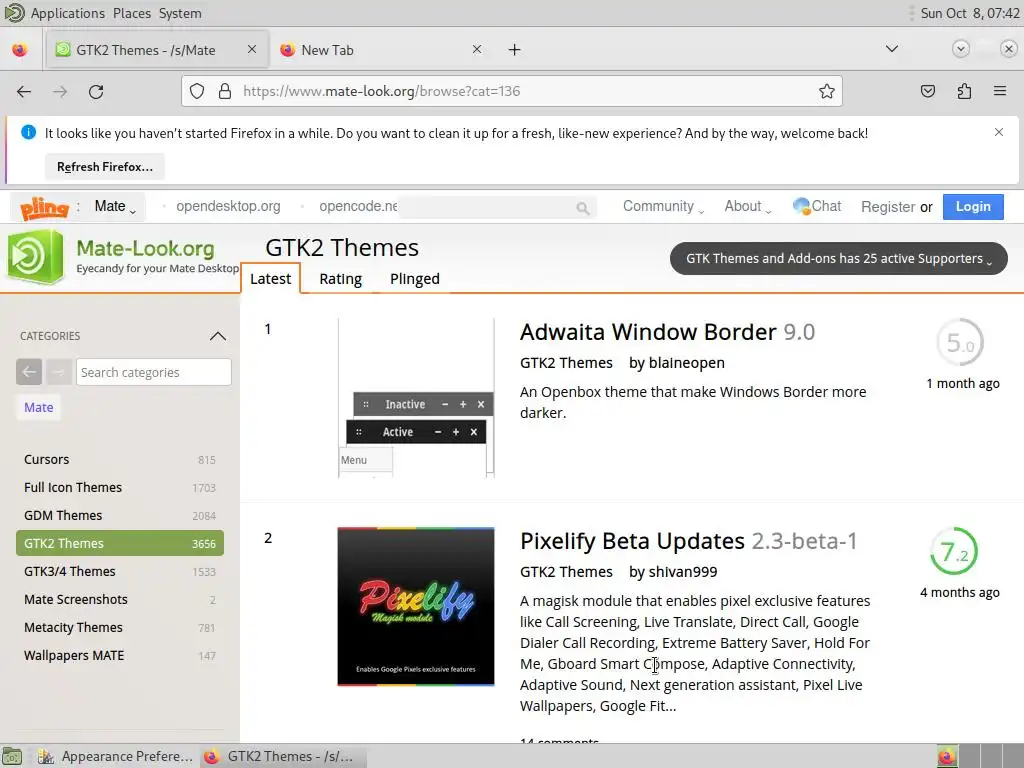Open the Community dropdown menu
1024x768 pixels.
(x=663, y=206)
